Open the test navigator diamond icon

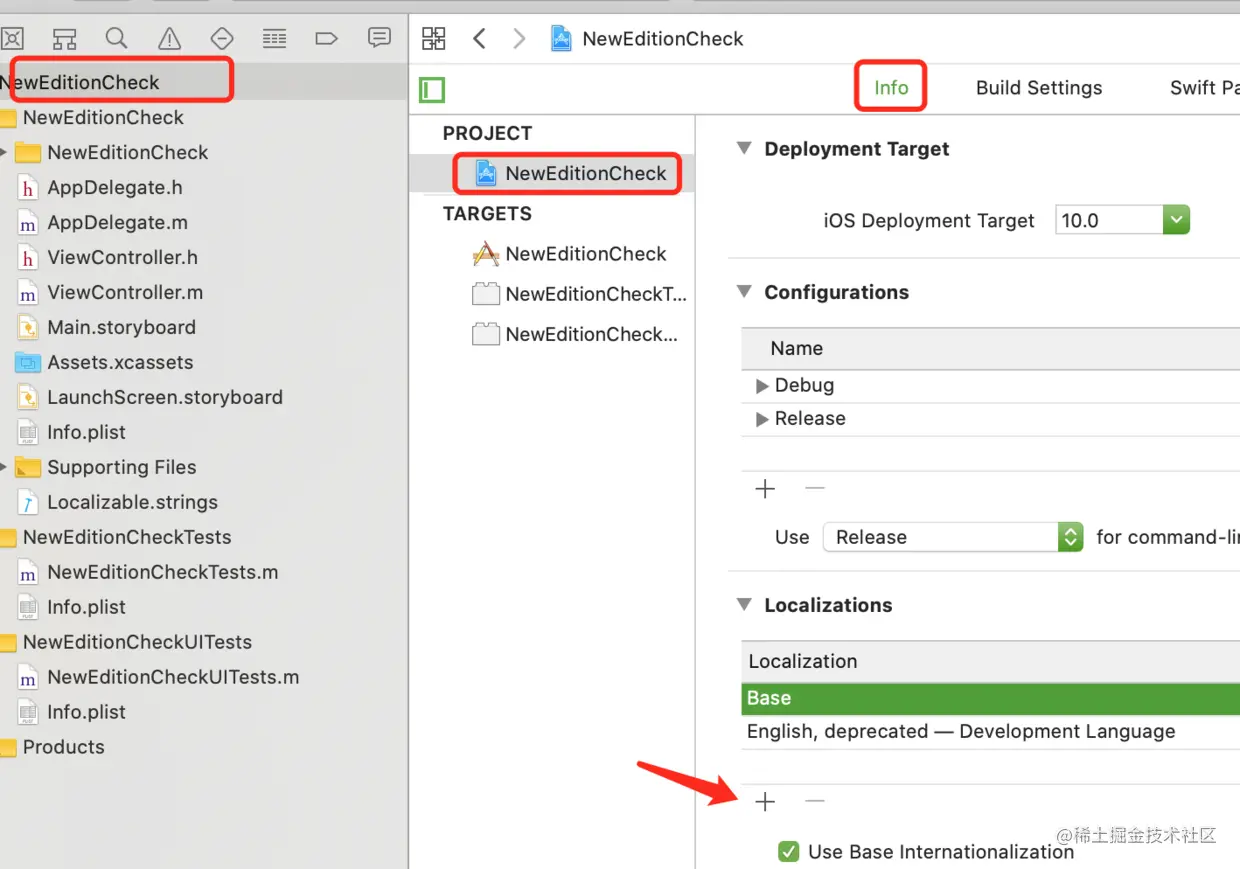coord(222,39)
